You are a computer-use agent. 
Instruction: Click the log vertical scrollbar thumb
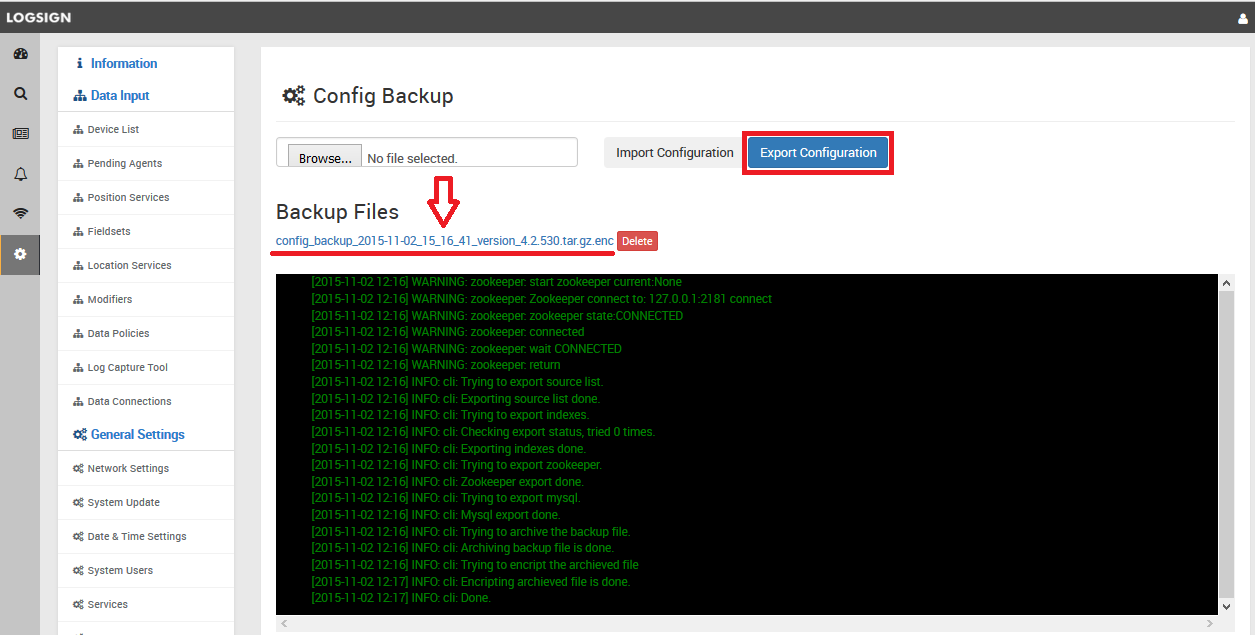pyautogui.click(x=1227, y=445)
